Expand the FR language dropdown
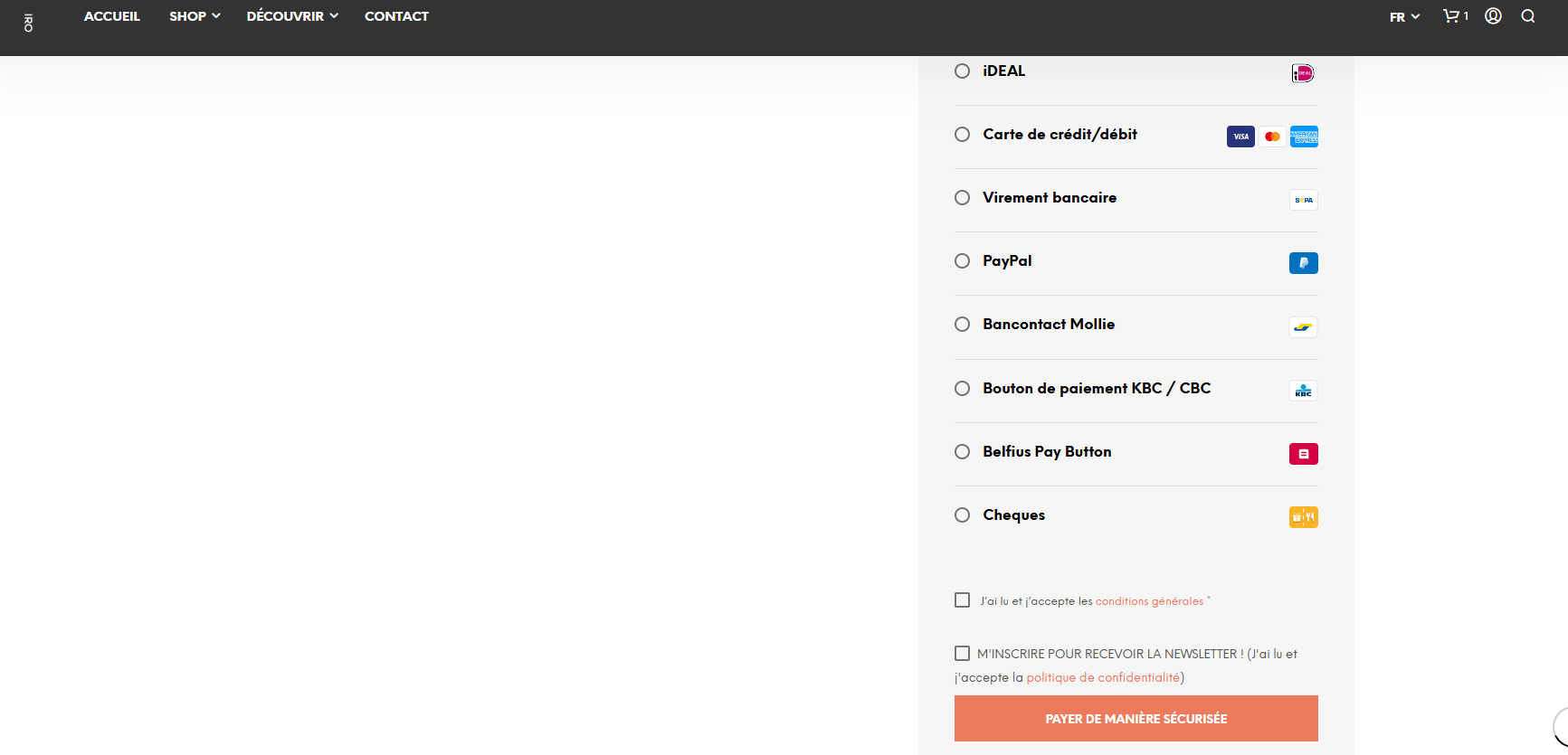The height and width of the screenshot is (755, 1568). point(1404,17)
